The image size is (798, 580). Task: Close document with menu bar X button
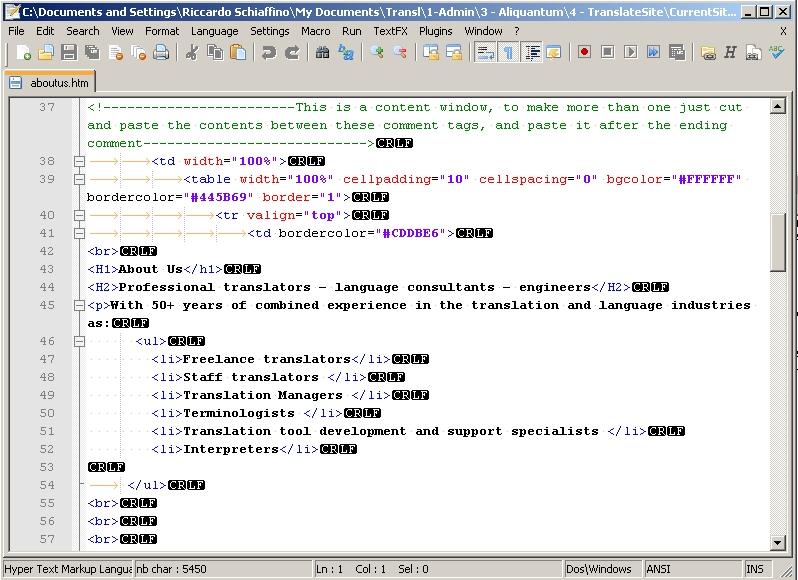coord(783,31)
